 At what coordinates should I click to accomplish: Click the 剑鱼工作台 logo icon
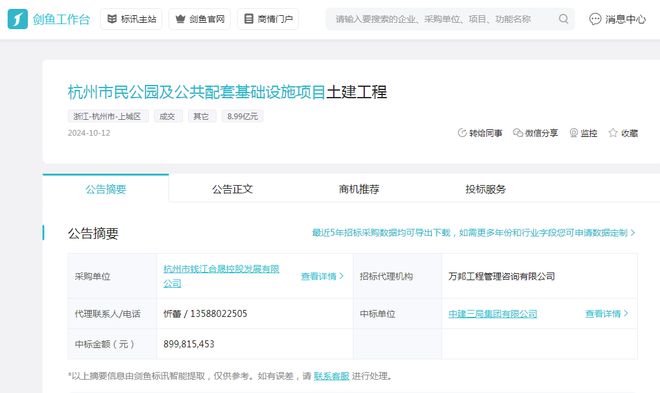(18, 19)
